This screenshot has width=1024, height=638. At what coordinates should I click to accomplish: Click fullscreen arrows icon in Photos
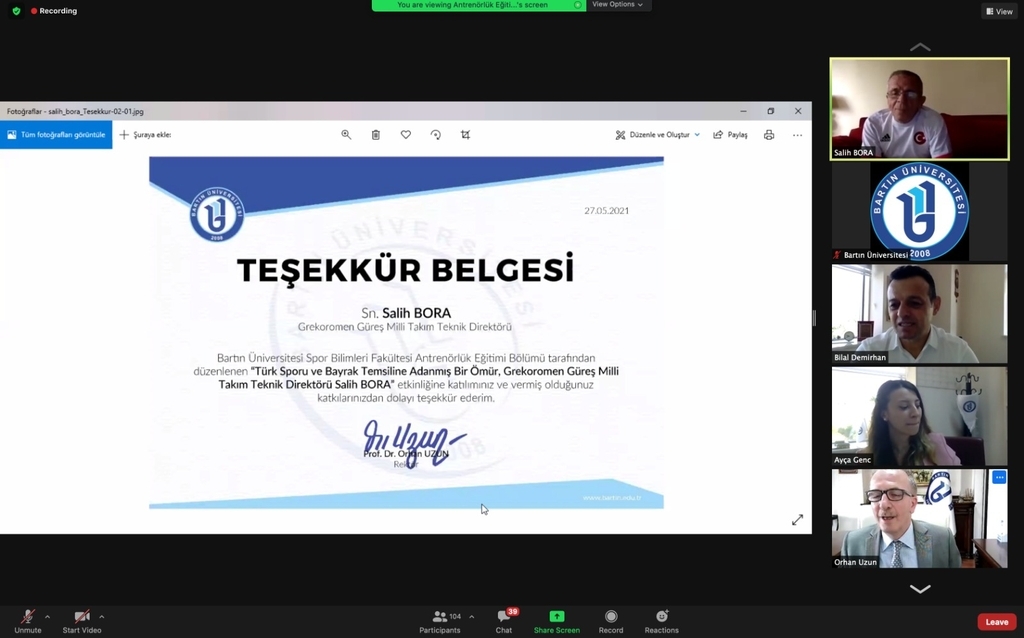point(797,520)
